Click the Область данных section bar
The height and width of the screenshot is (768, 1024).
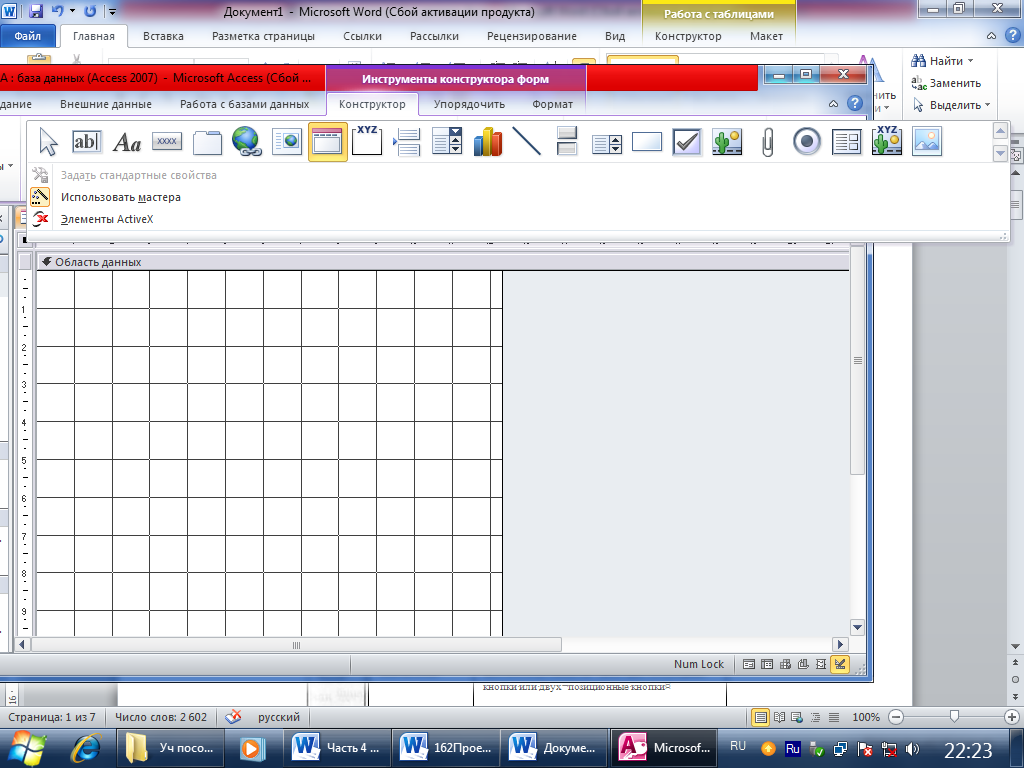coord(443,262)
